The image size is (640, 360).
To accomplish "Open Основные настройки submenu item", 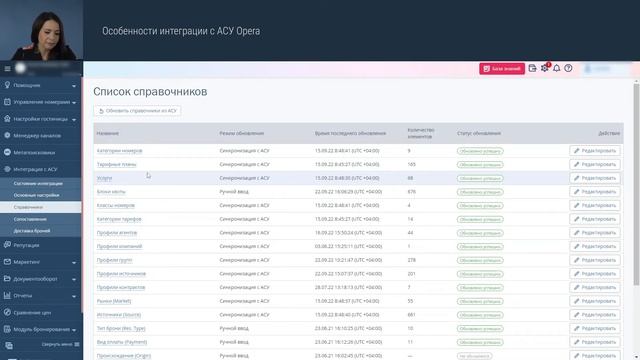I will tap(36, 196).
